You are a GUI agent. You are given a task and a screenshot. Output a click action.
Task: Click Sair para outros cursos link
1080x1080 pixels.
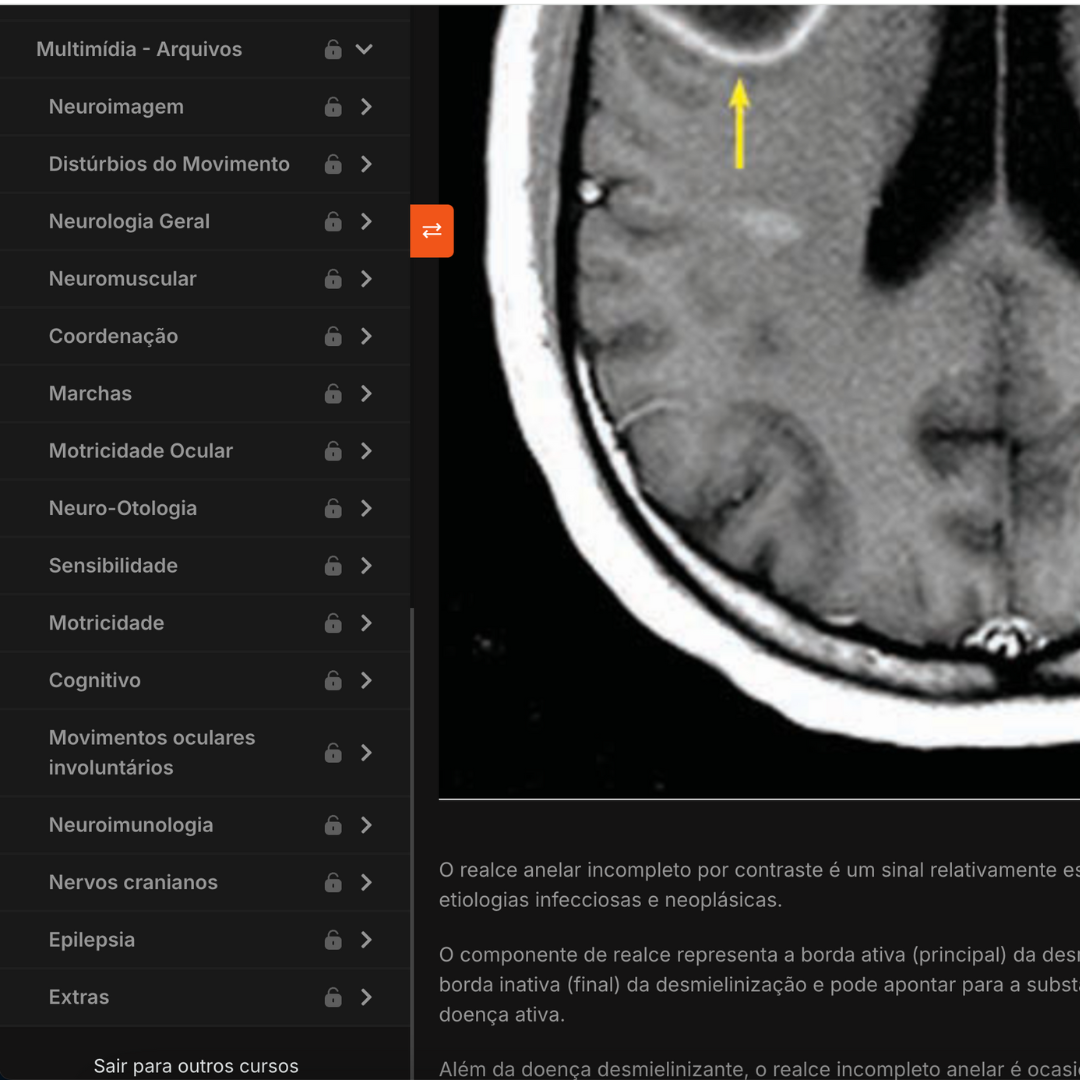196,1066
